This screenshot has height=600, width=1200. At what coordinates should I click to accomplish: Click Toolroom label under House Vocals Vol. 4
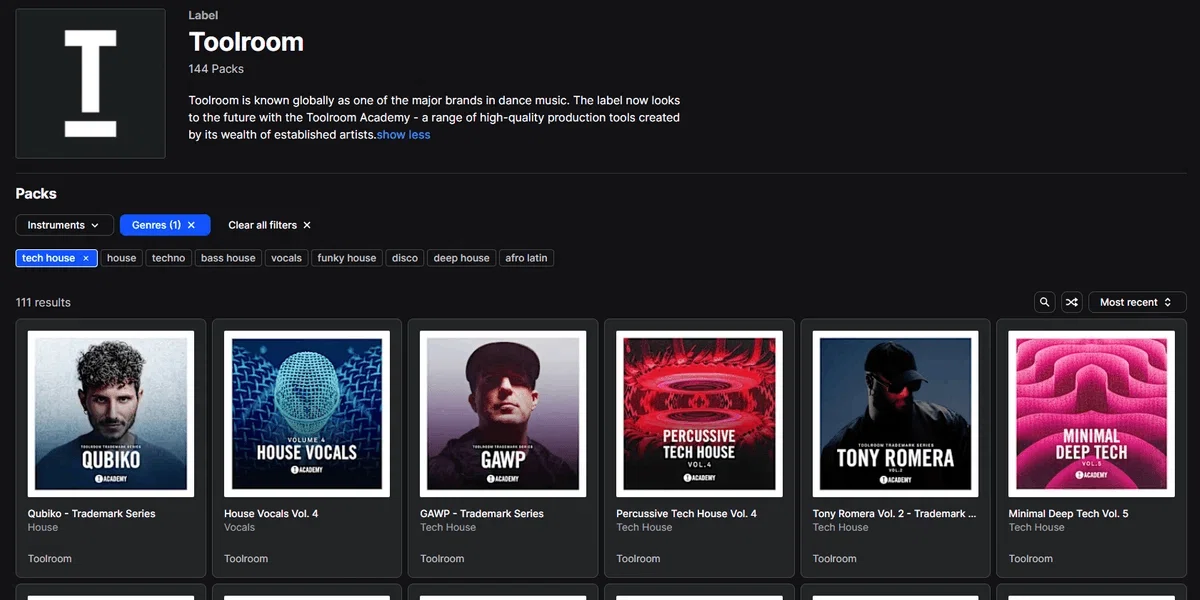pos(246,559)
